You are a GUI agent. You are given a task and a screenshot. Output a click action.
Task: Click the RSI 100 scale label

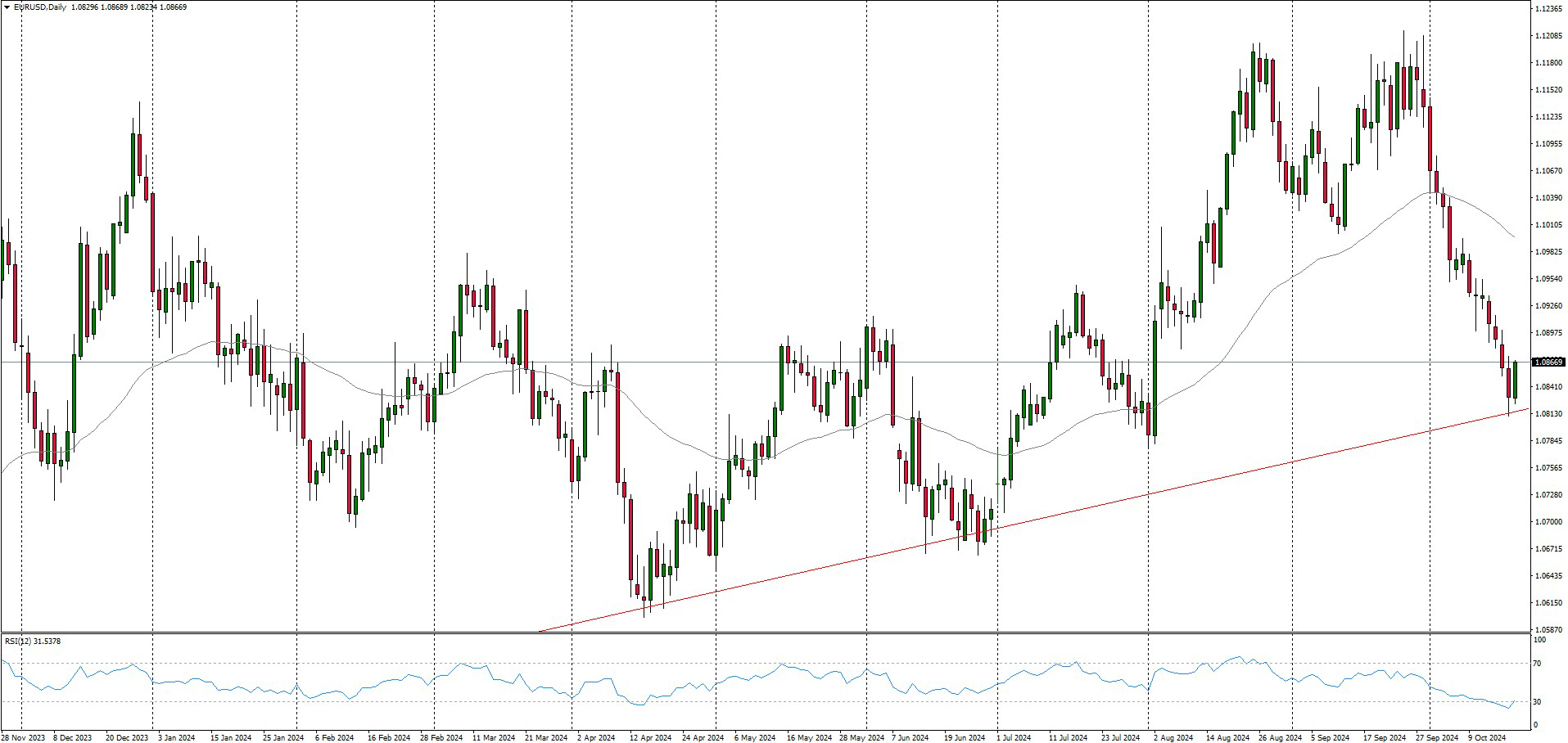(x=1539, y=641)
